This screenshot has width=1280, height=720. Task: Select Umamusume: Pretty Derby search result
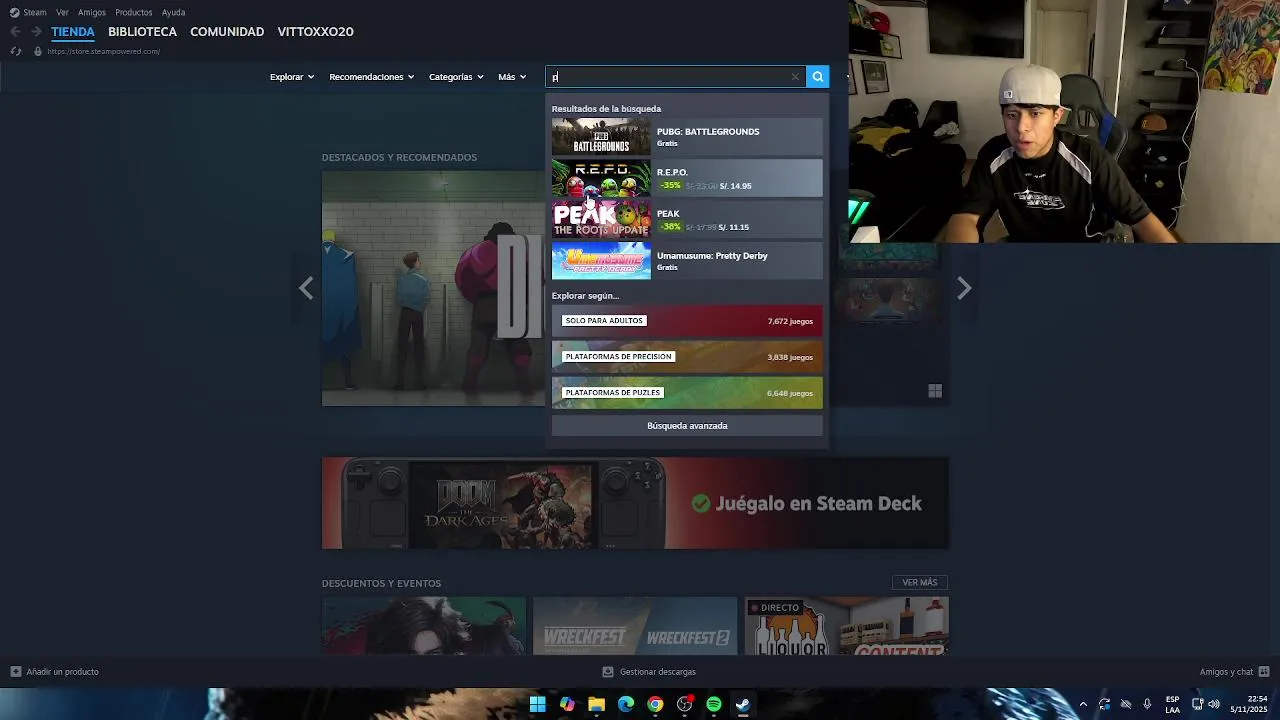pyautogui.click(x=687, y=261)
